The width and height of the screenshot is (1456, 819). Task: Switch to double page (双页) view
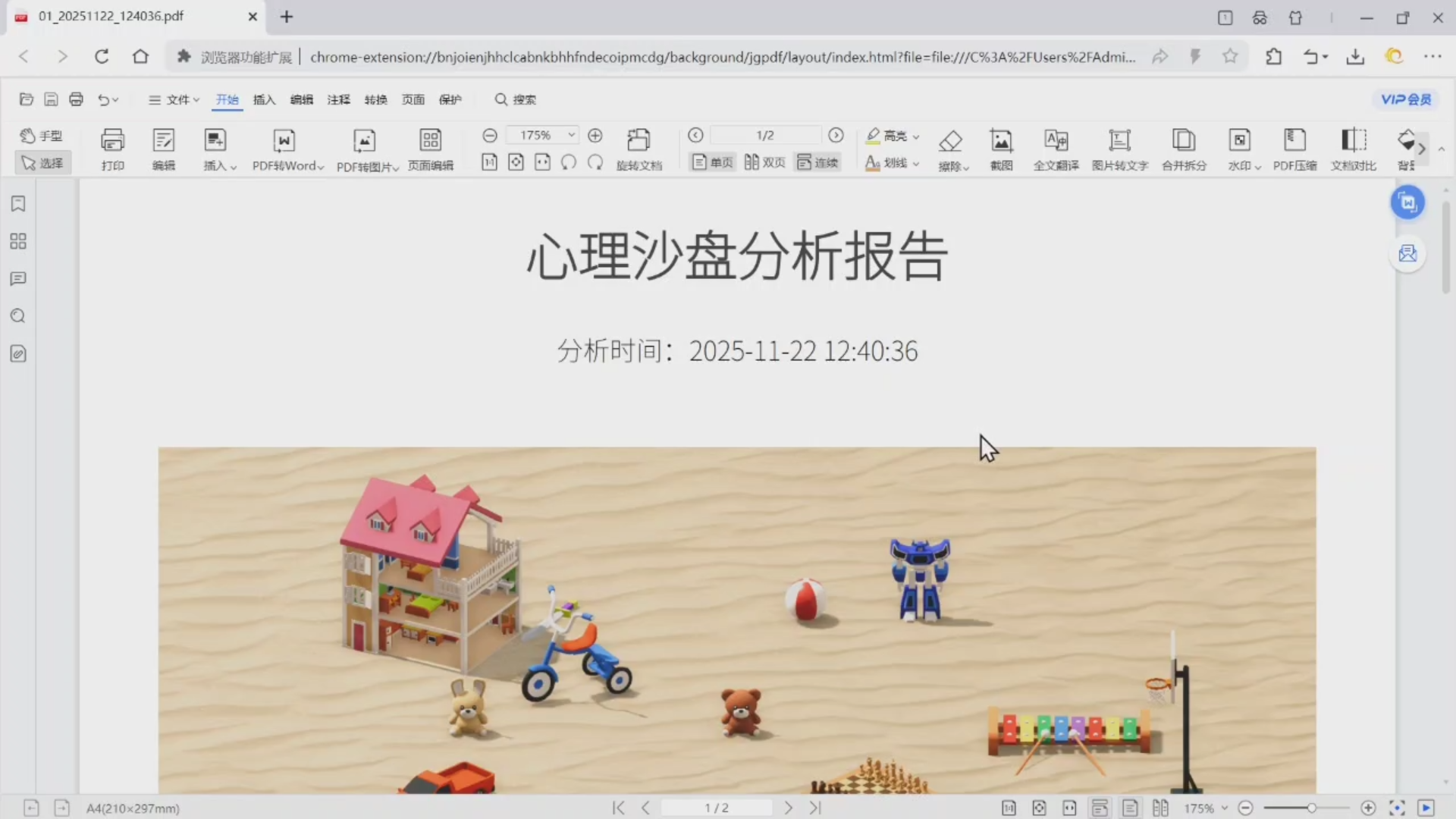pyautogui.click(x=764, y=162)
